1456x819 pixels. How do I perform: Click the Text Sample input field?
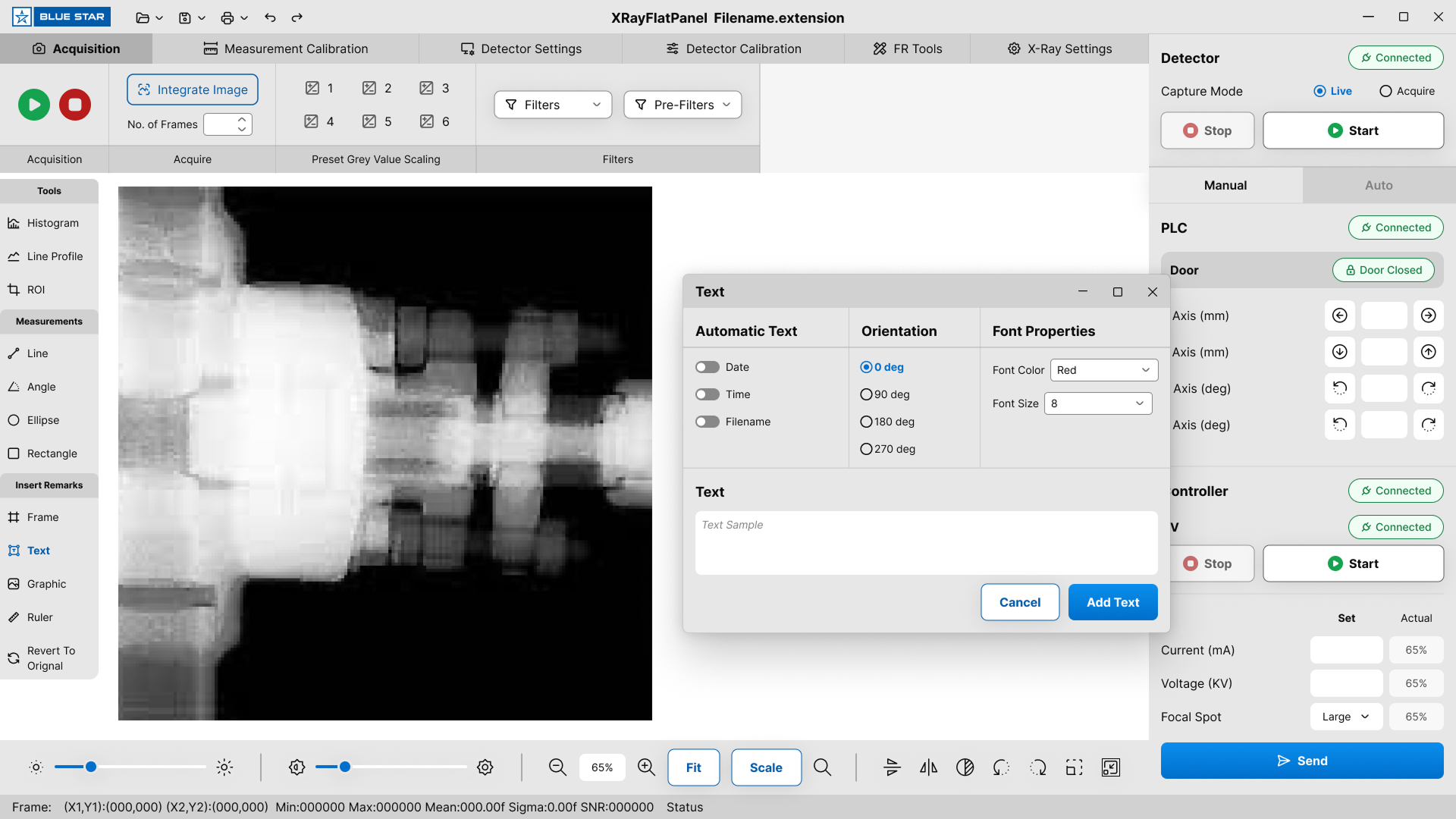[926, 542]
